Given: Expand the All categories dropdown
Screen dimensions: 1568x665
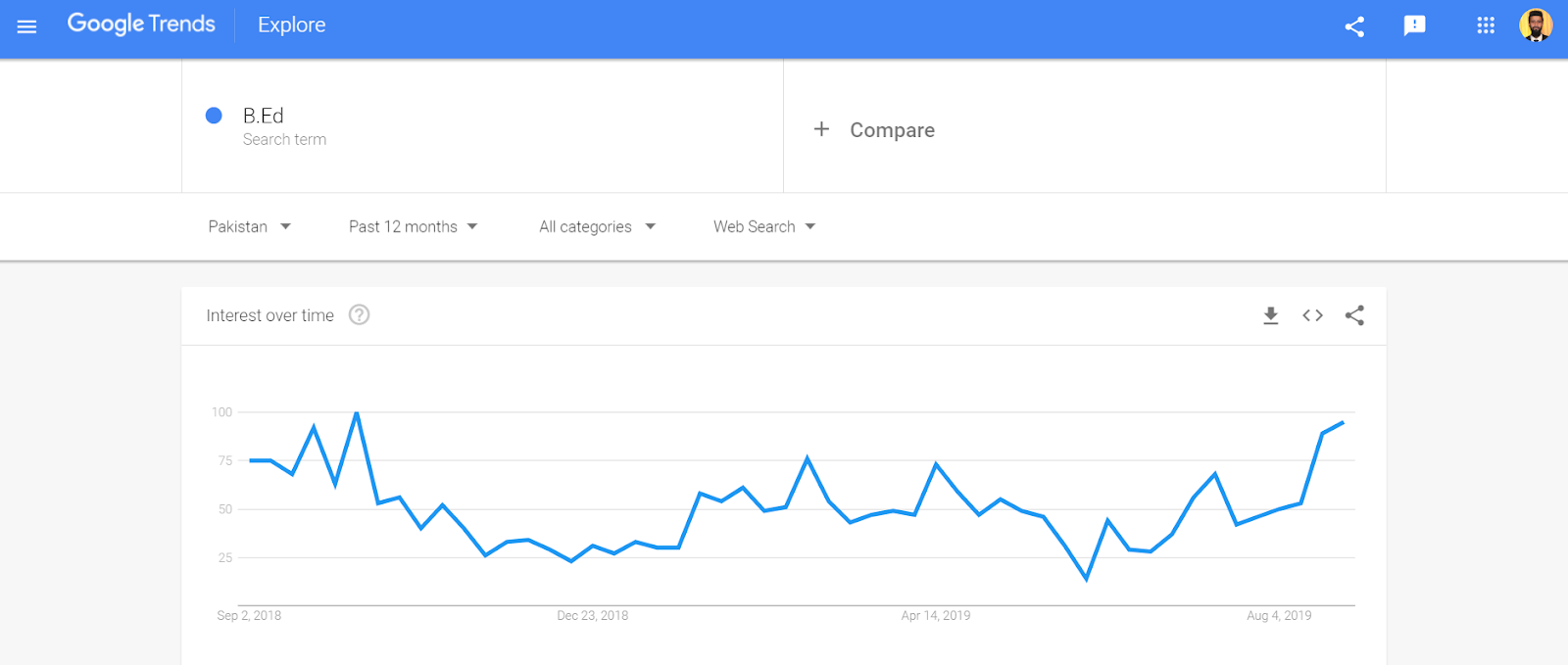Looking at the screenshot, I should click(x=597, y=226).
